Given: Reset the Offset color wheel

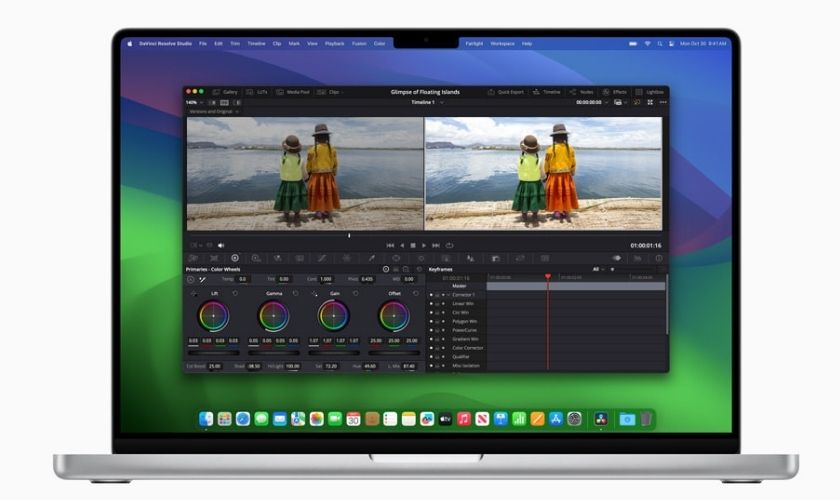Looking at the screenshot, I should pyautogui.click(x=416, y=294).
